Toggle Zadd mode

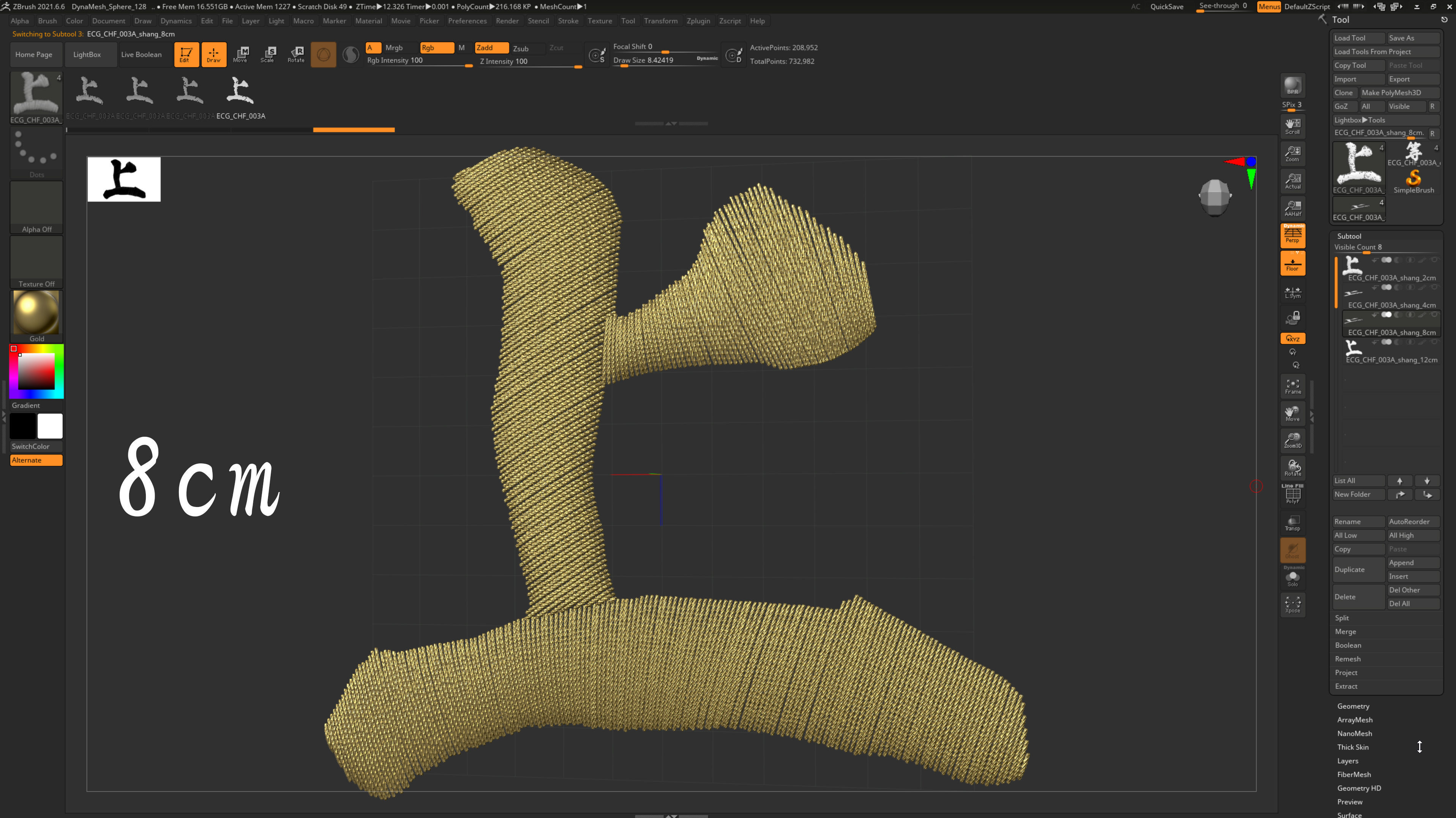[x=491, y=47]
